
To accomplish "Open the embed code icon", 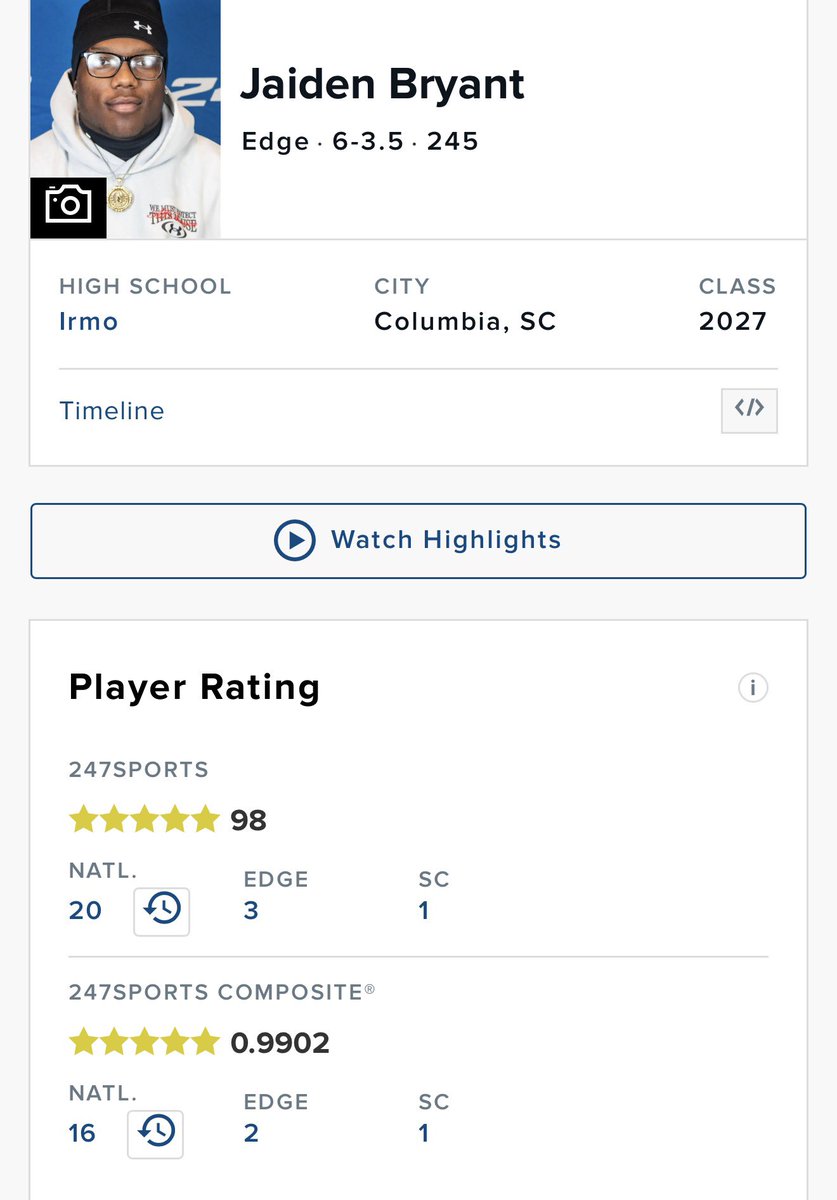I will 749,410.
